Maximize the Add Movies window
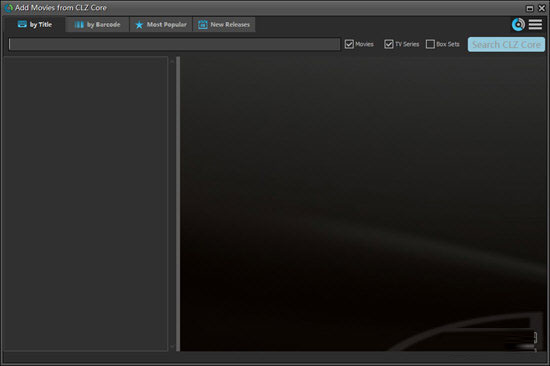The image size is (550, 366). pos(530,8)
